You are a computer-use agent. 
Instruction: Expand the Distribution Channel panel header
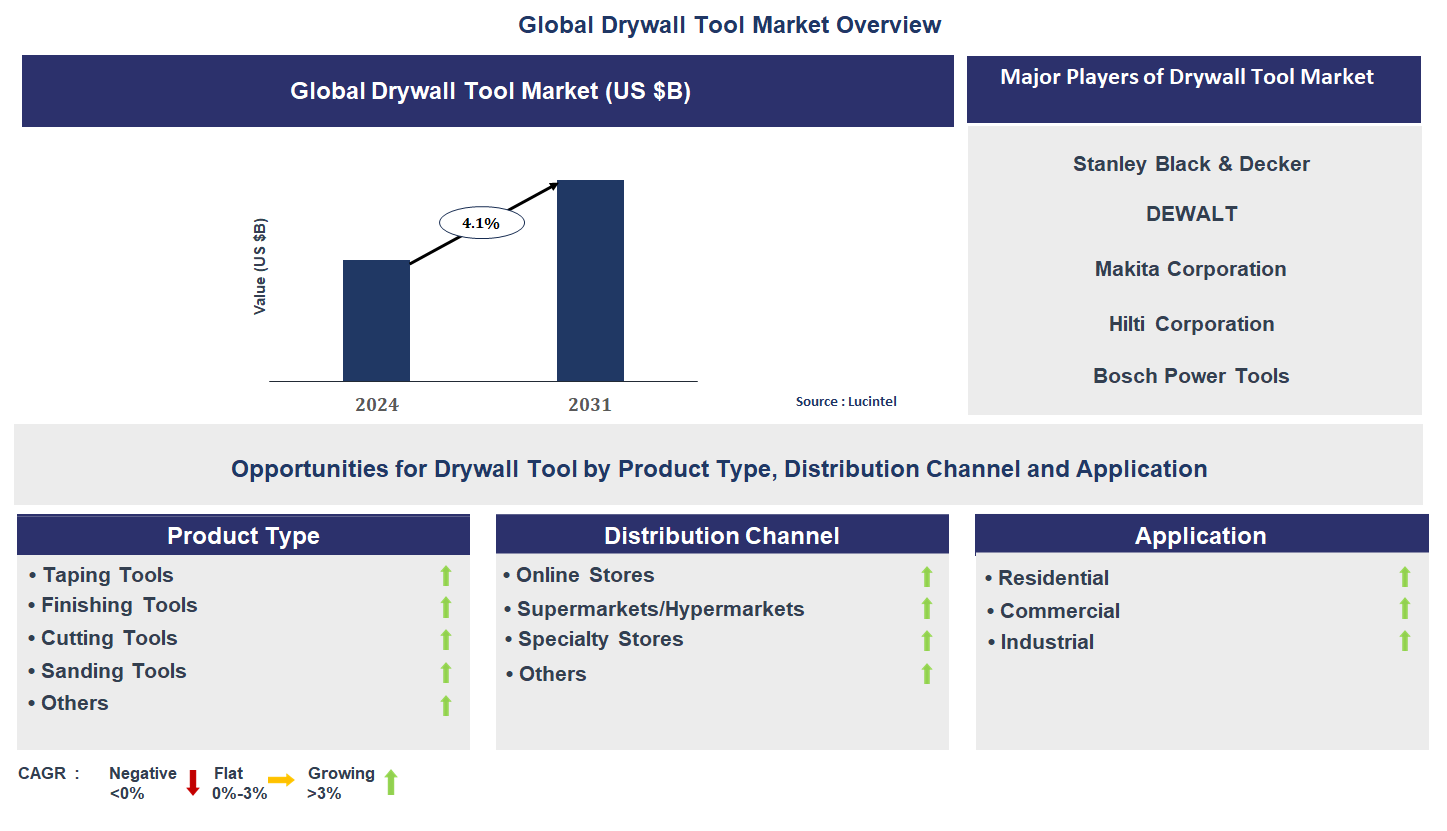tap(722, 535)
